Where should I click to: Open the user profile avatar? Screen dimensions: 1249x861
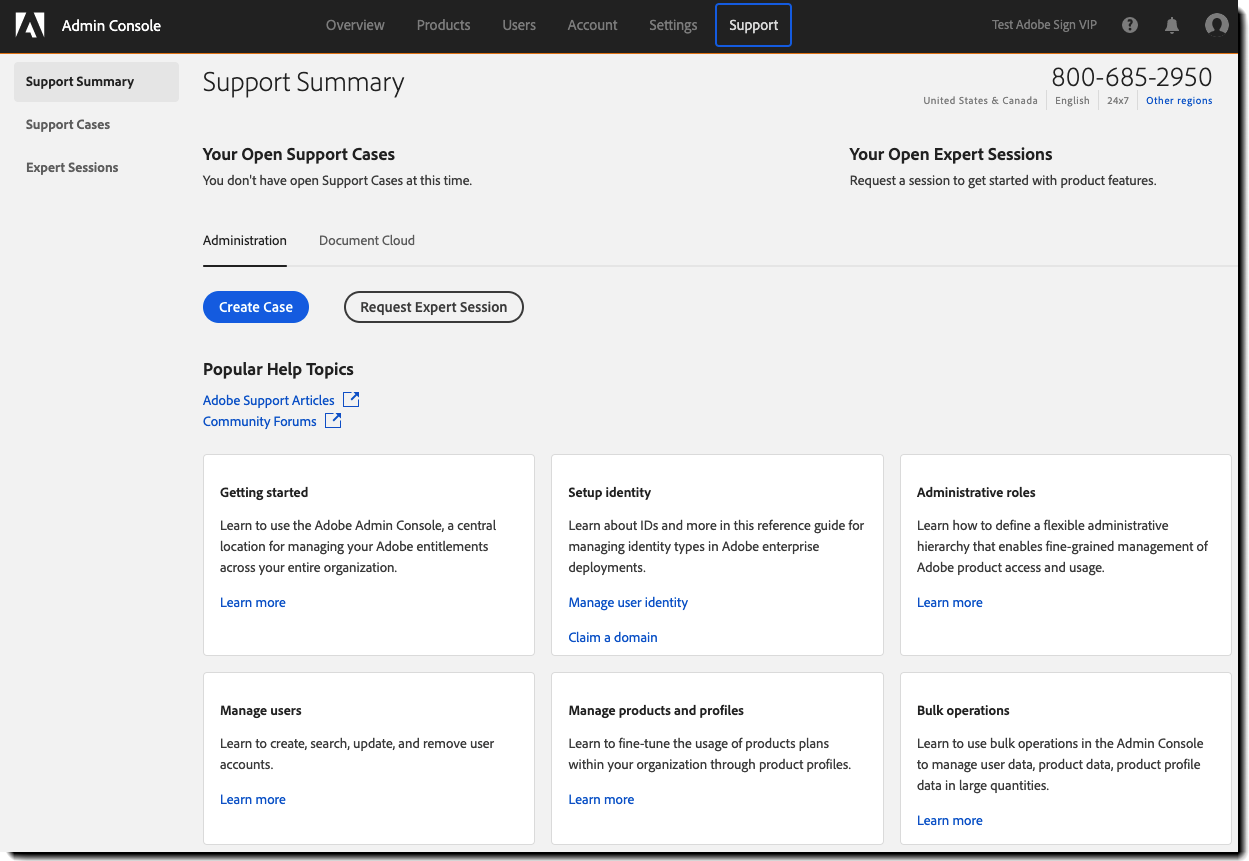[1216, 25]
